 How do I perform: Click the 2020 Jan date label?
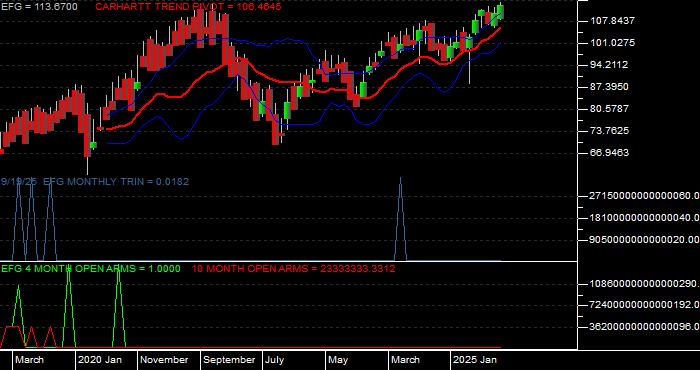[x=100, y=360]
